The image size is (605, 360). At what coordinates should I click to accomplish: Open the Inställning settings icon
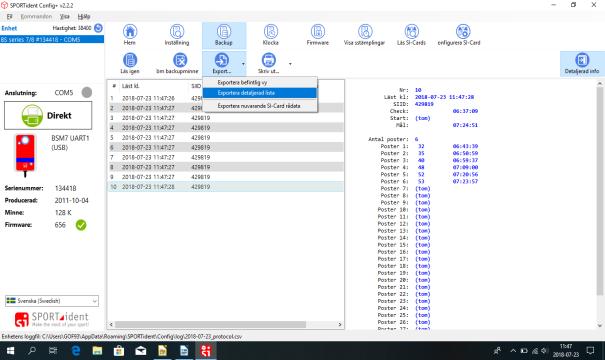coord(177,32)
